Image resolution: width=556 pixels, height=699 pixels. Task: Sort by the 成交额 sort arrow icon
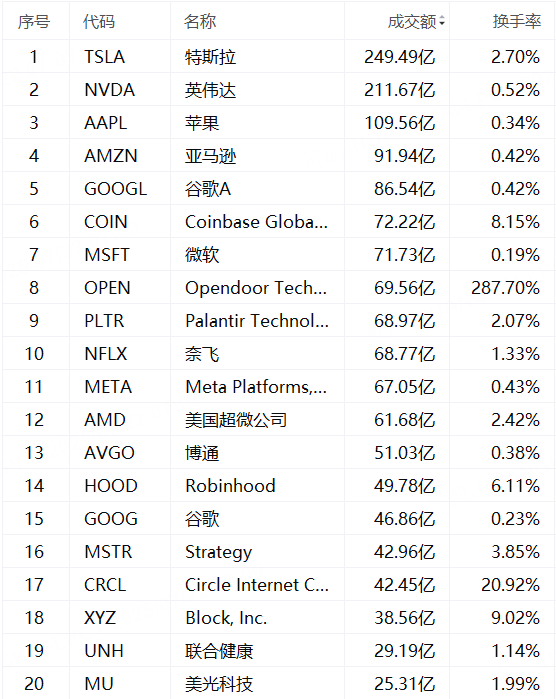[x=442, y=21]
